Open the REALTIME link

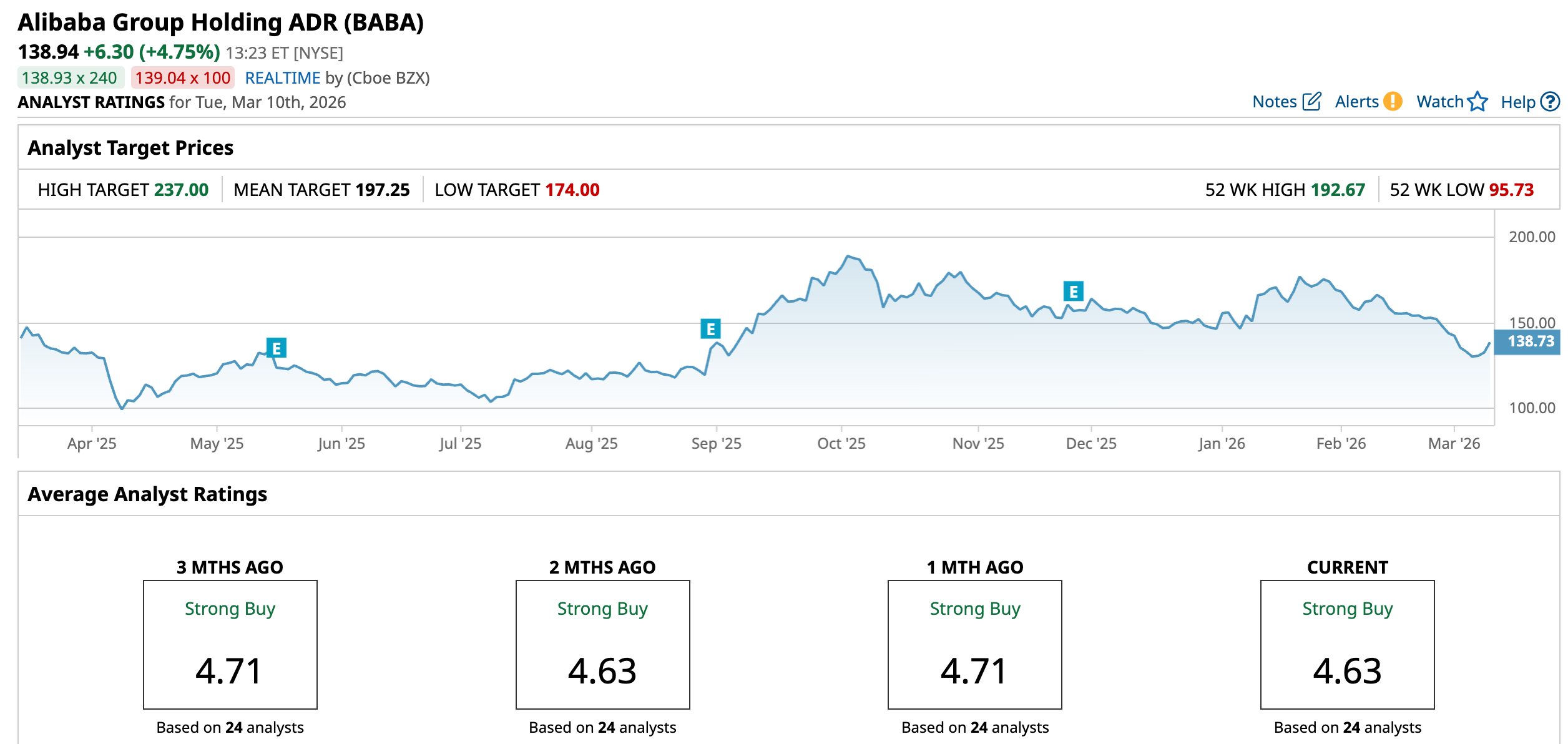click(x=282, y=78)
